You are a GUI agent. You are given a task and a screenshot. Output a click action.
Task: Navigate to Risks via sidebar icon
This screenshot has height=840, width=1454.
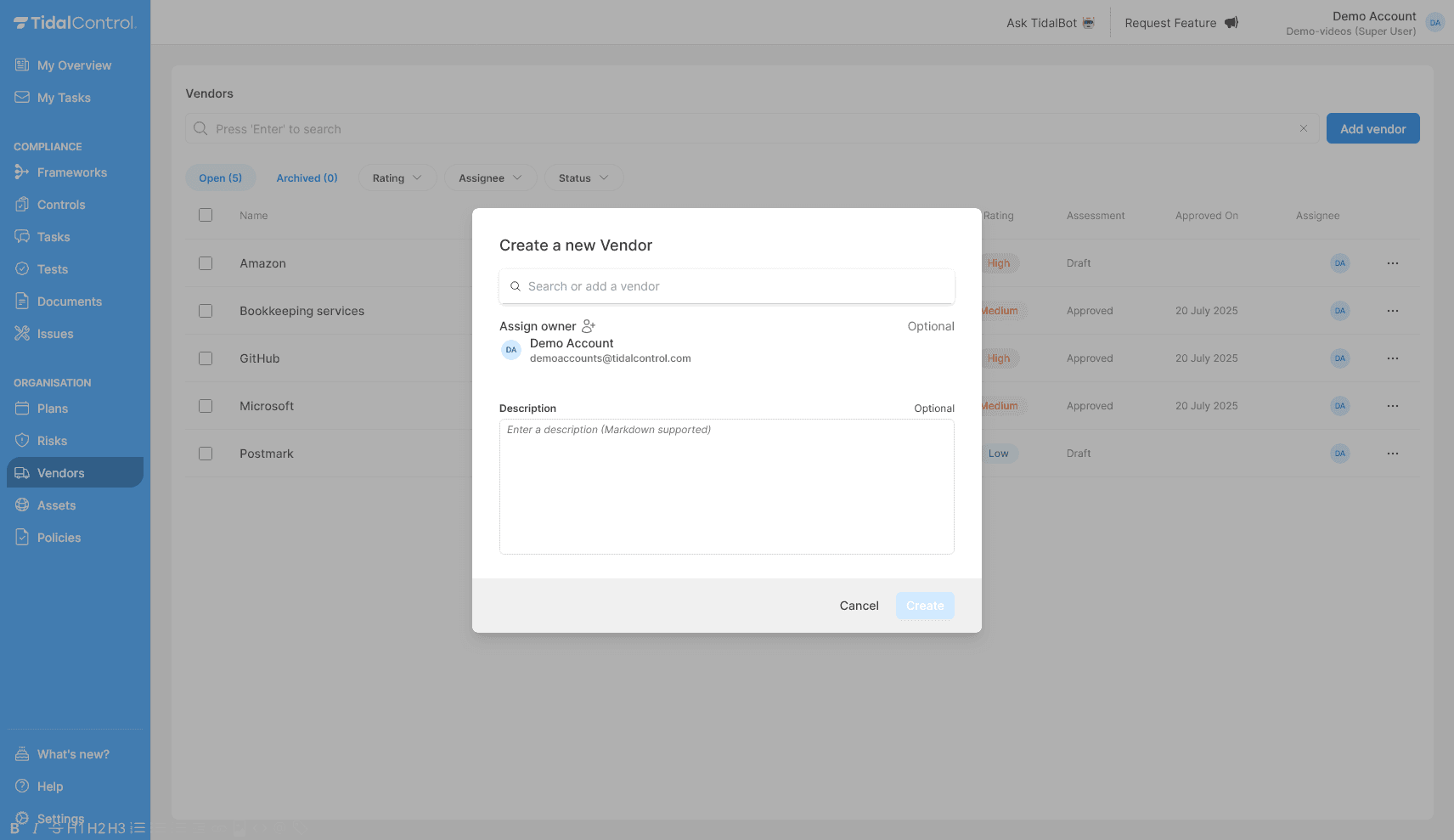(23, 440)
